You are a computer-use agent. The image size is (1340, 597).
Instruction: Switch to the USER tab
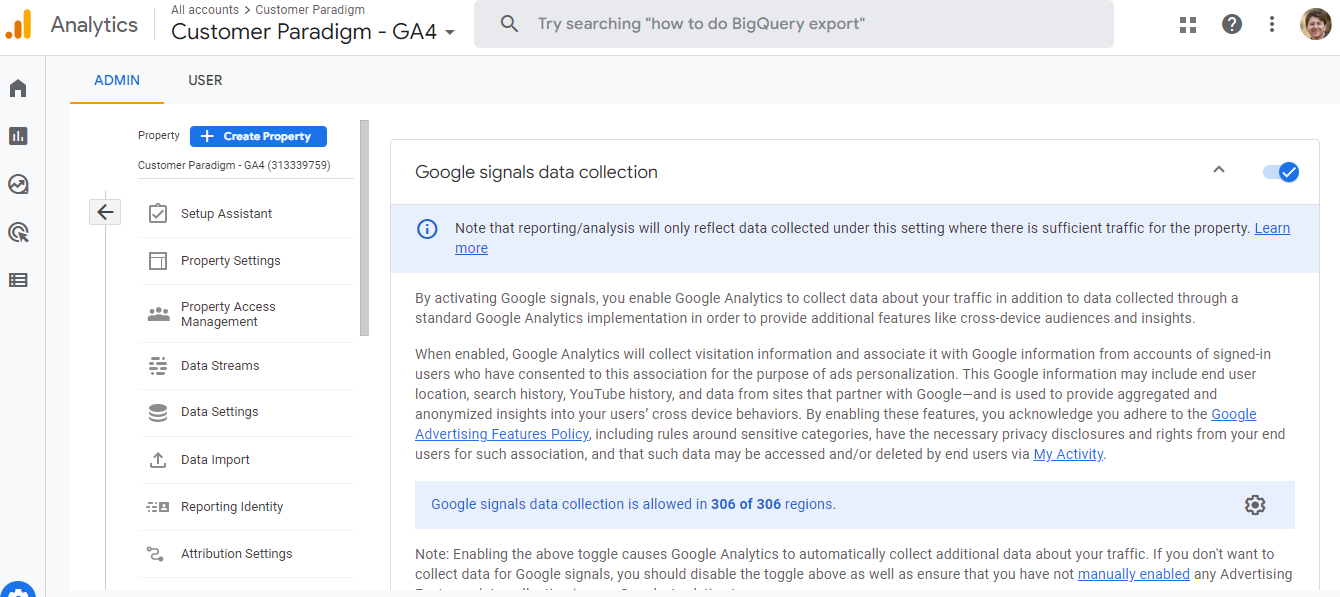pyautogui.click(x=205, y=80)
